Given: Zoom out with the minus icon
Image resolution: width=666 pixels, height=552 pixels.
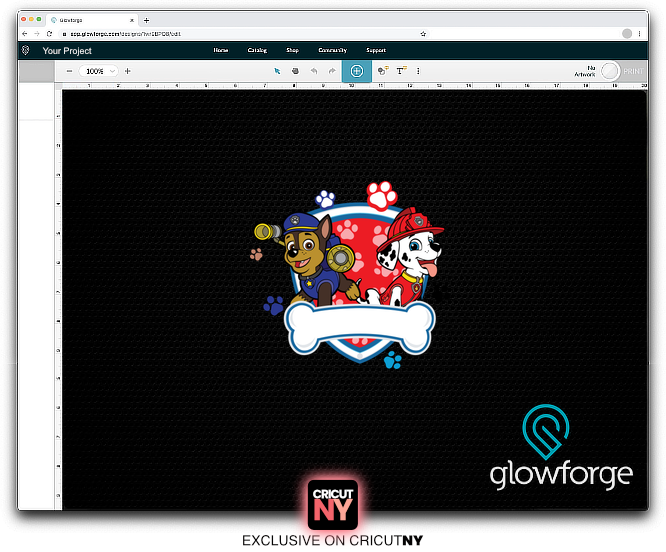Looking at the screenshot, I should point(69,71).
